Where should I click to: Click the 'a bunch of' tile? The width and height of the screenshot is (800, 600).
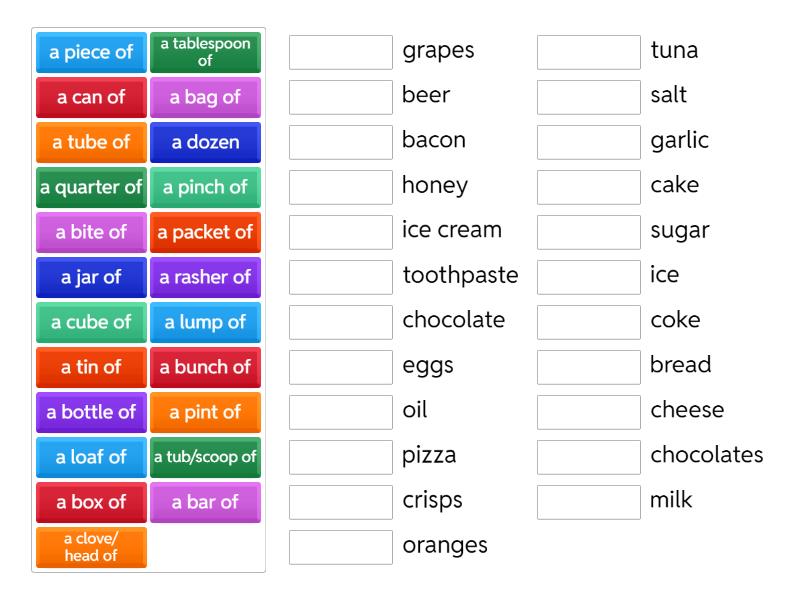click(x=205, y=368)
